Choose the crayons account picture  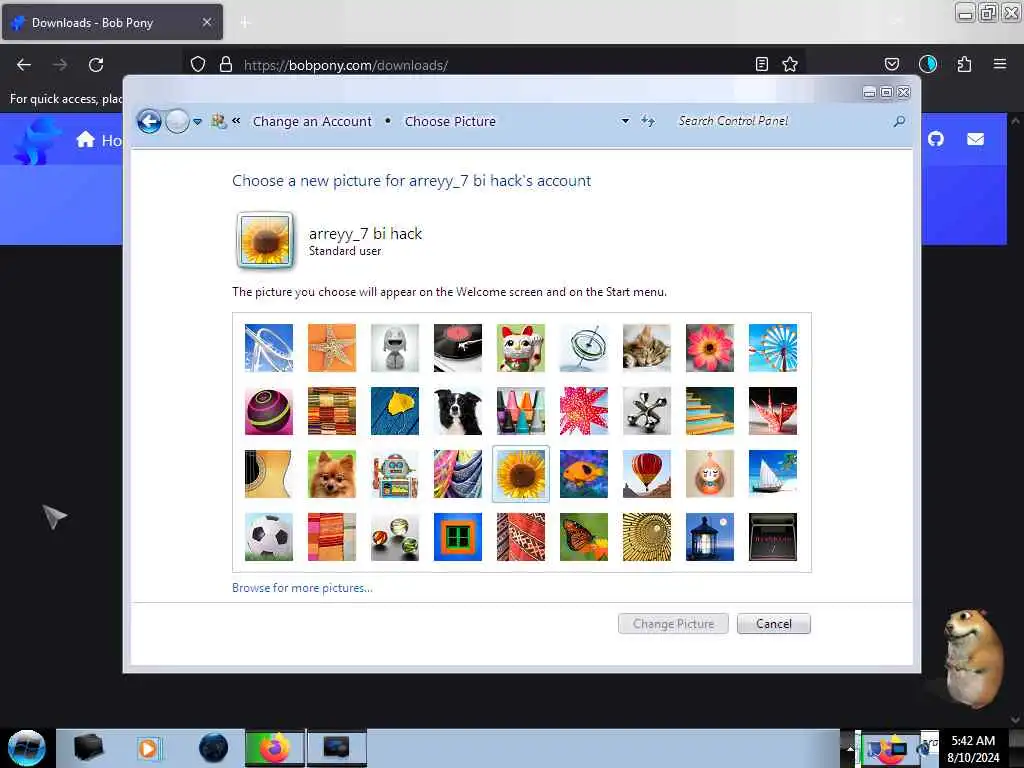[x=520, y=411]
